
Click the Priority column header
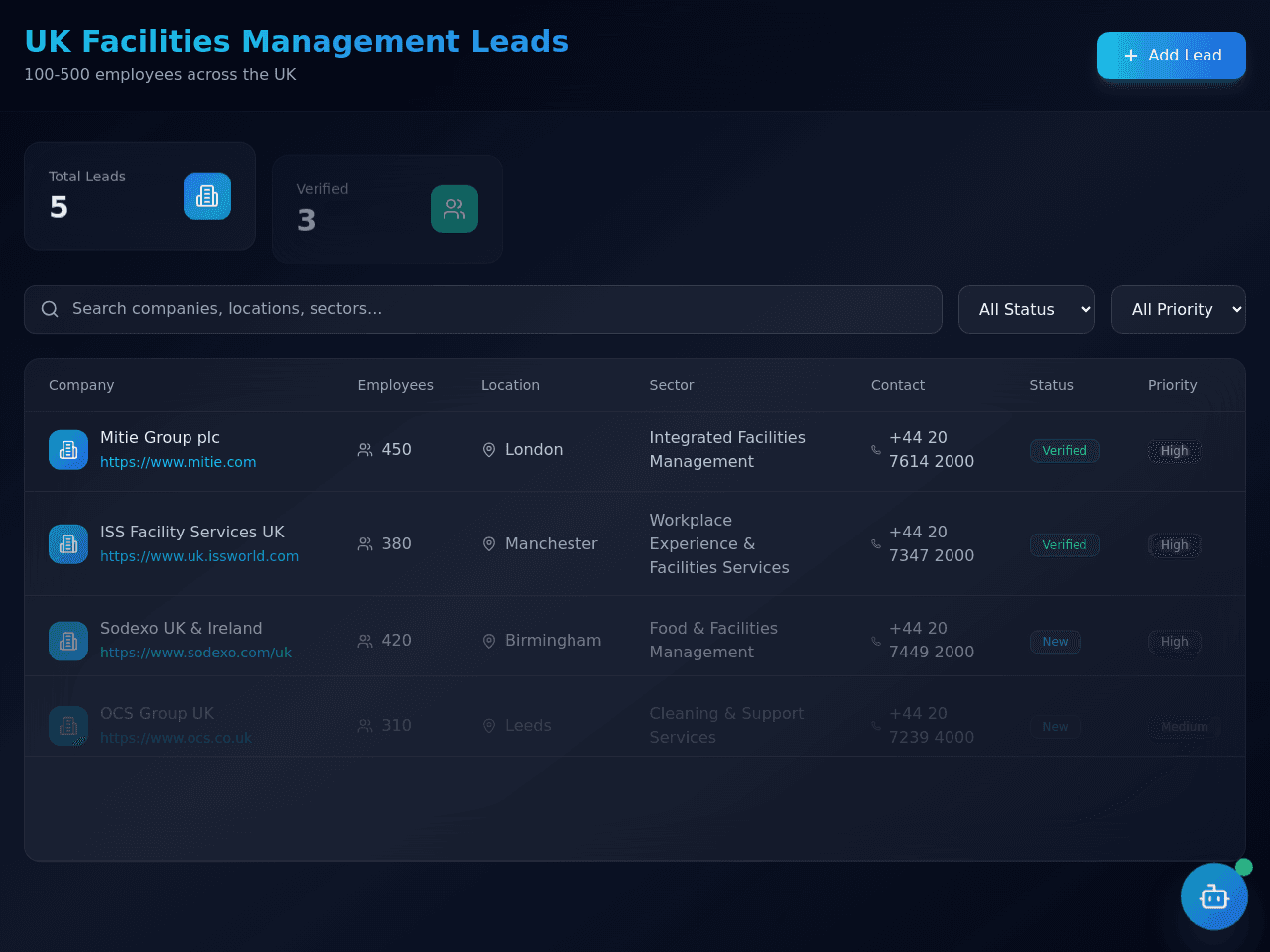point(1173,385)
